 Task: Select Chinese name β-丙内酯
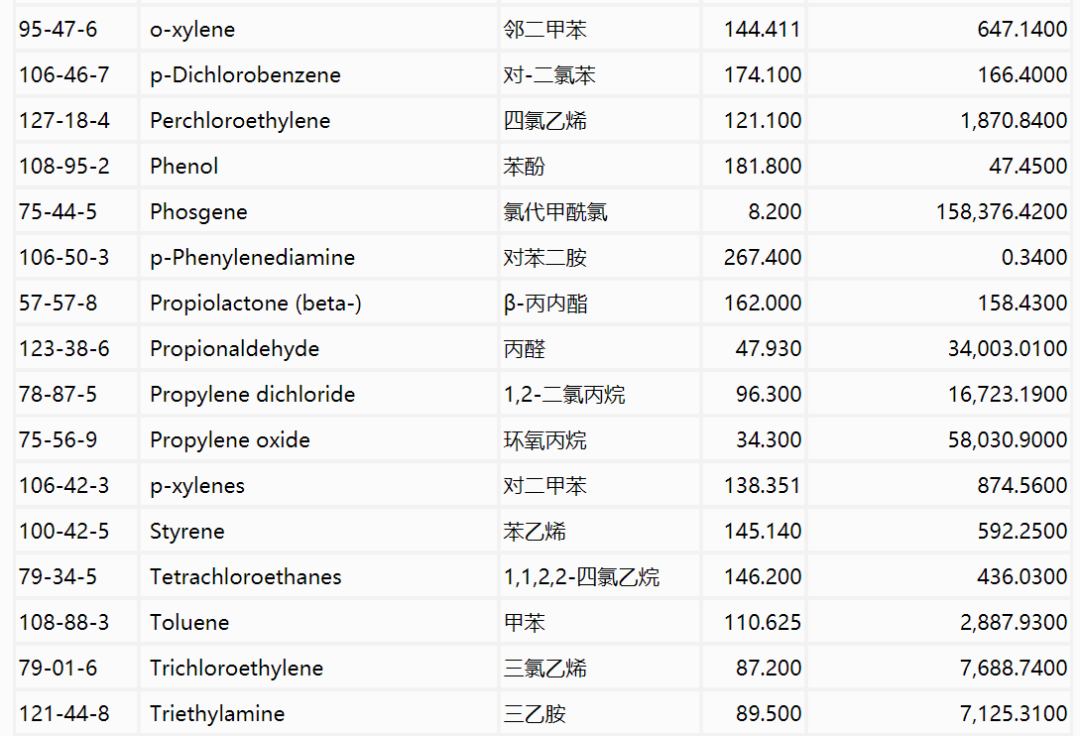pos(545,303)
